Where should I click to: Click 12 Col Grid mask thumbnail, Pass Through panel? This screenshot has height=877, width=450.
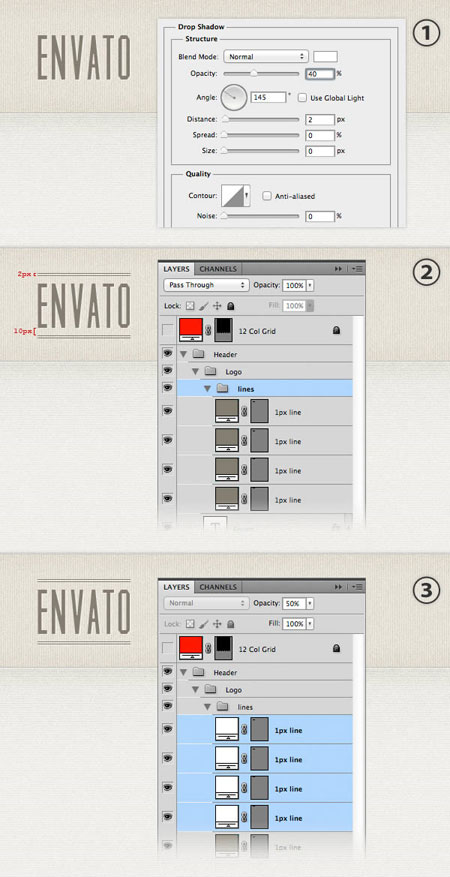(223, 331)
